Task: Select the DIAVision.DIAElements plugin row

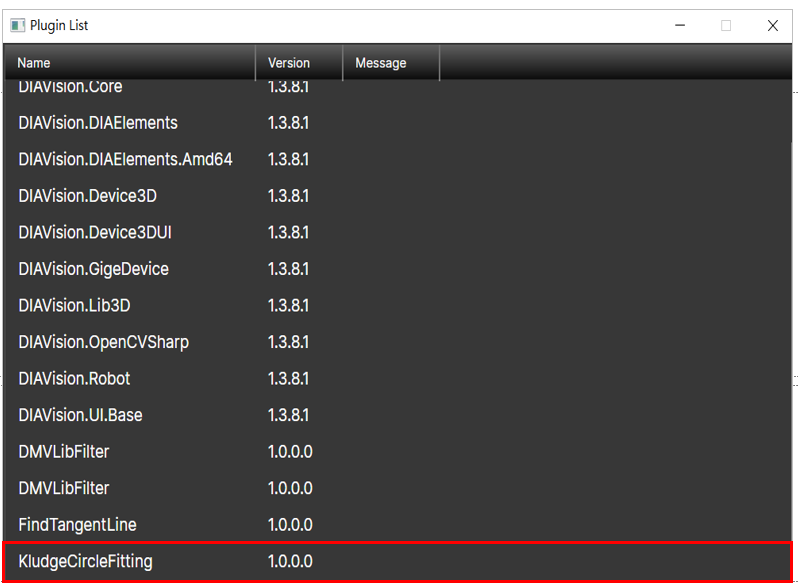Action: (98, 123)
